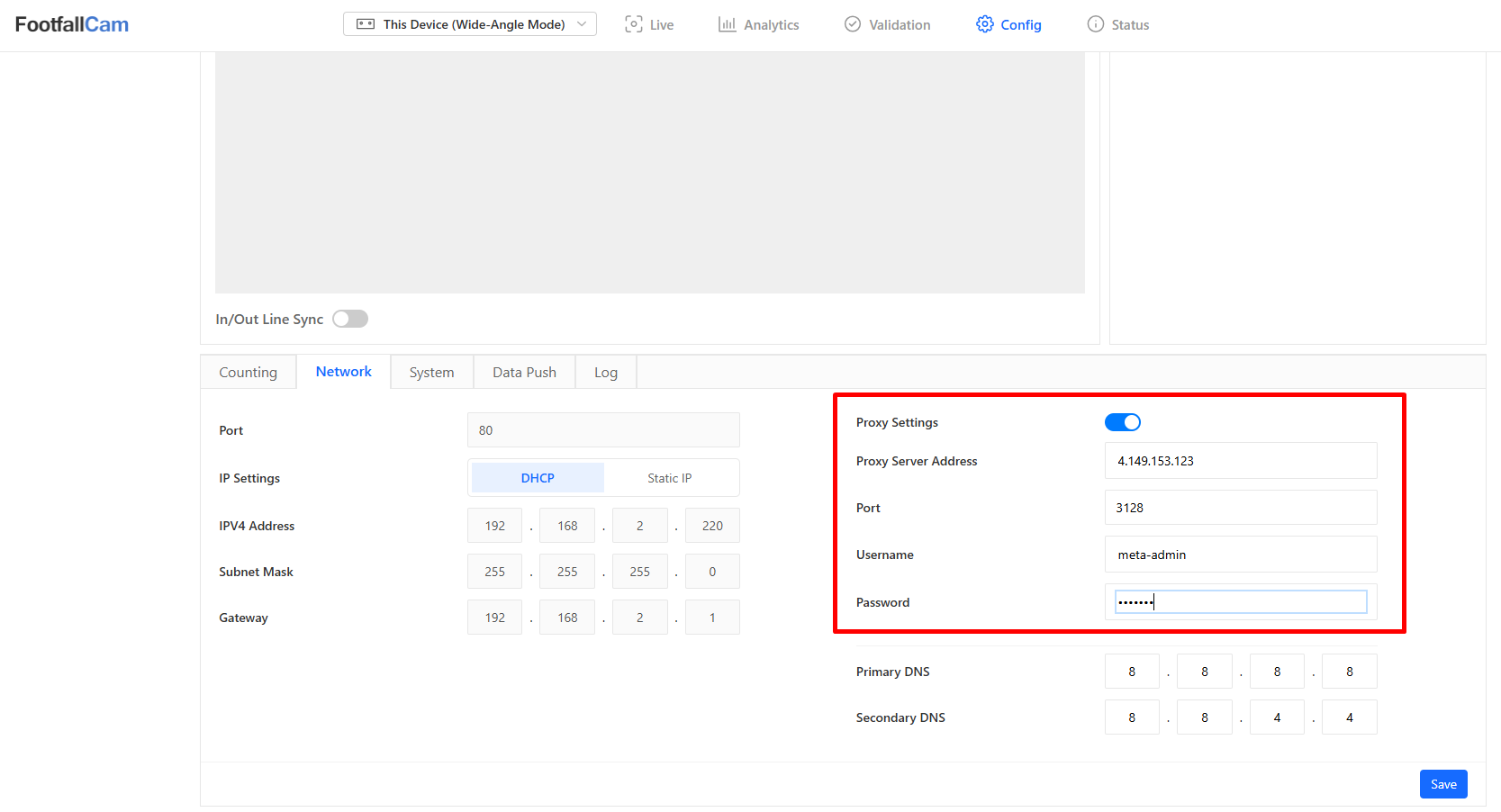
Task: Open the Status info icon
Action: click(x=1095, y=24)
